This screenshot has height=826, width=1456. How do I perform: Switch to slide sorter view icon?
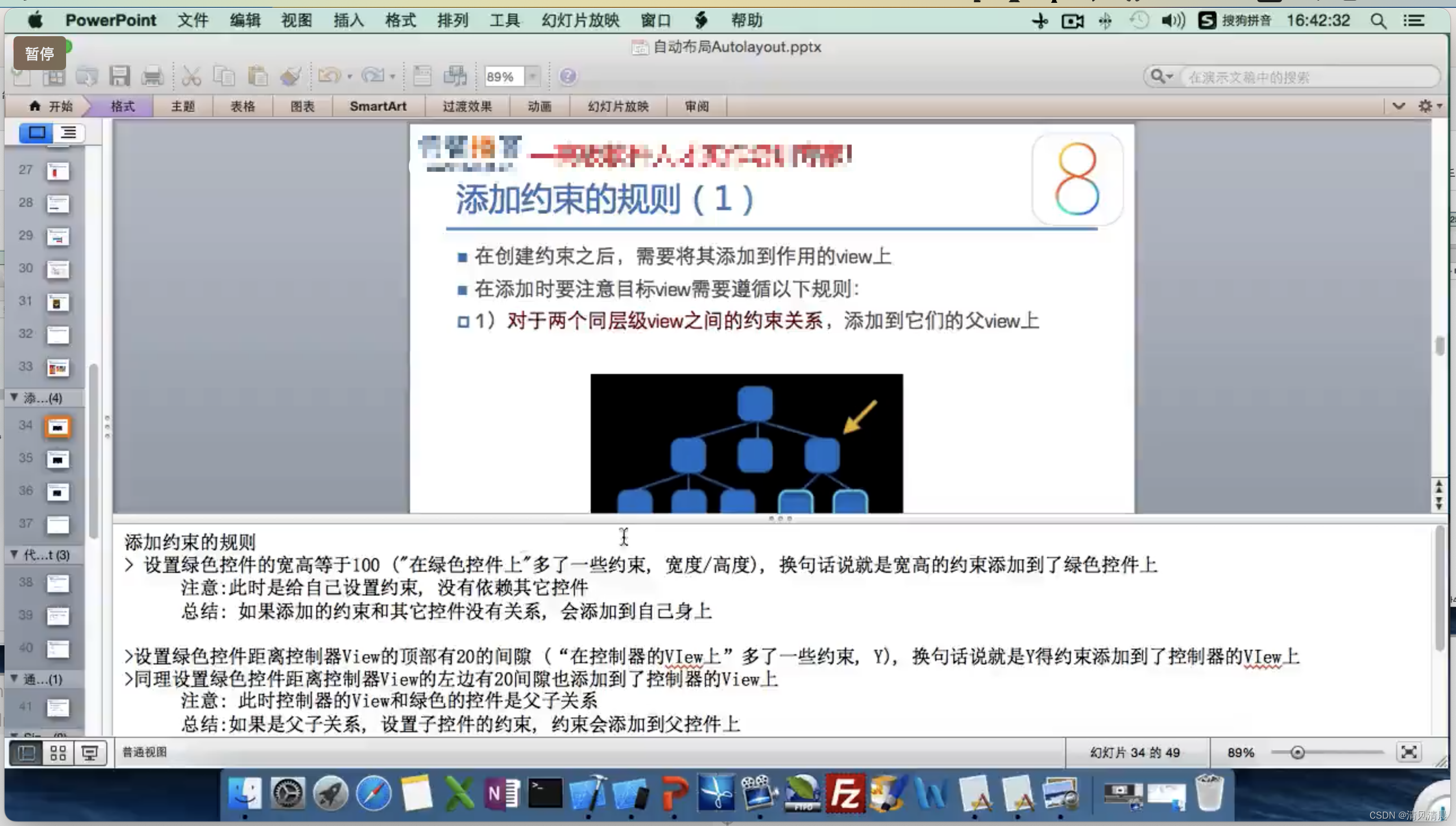(58, 753)
